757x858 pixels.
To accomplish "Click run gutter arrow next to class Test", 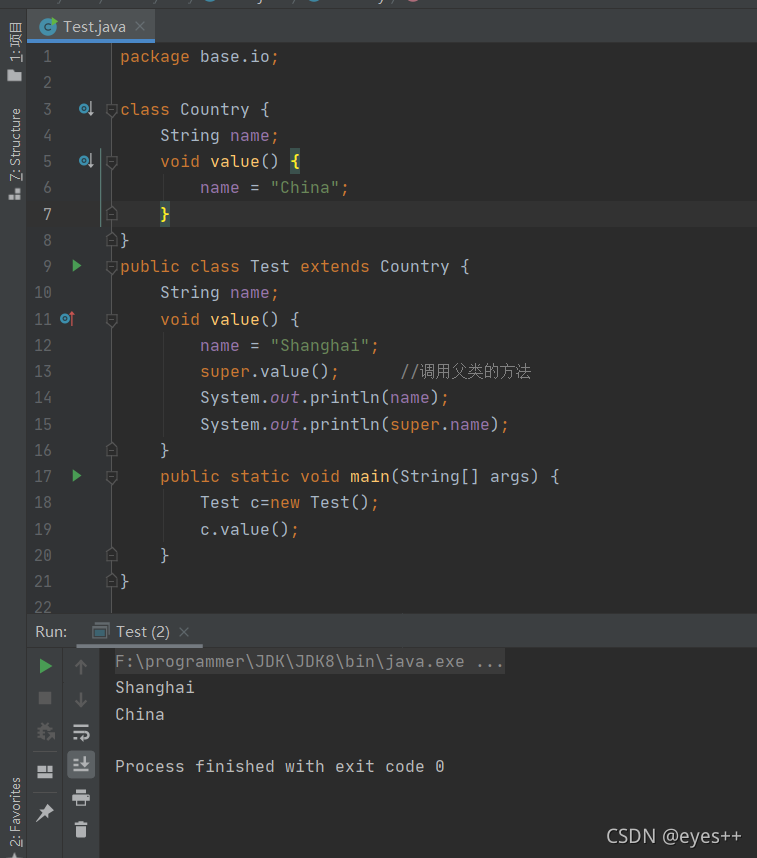I will coord(77,266).
